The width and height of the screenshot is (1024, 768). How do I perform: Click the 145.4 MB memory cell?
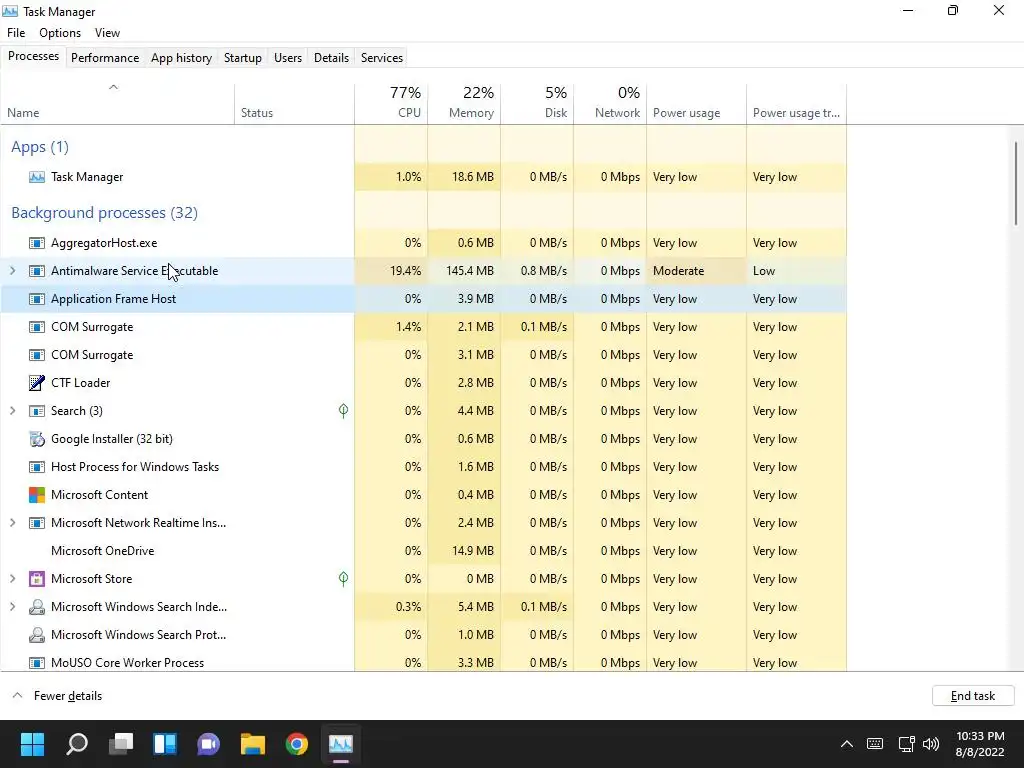pos(464,271)
